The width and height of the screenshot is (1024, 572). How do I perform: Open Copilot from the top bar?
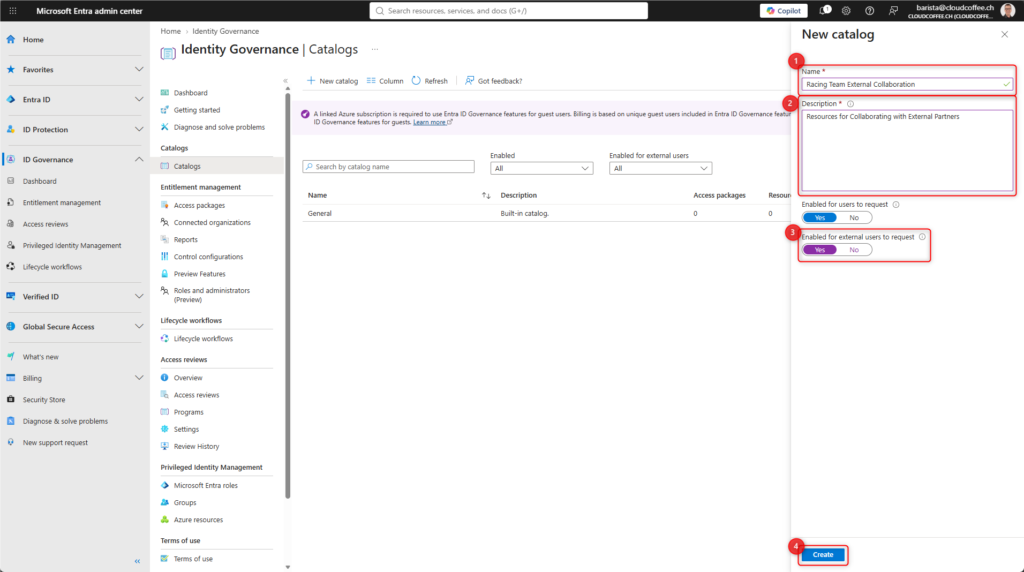point(784,10)
